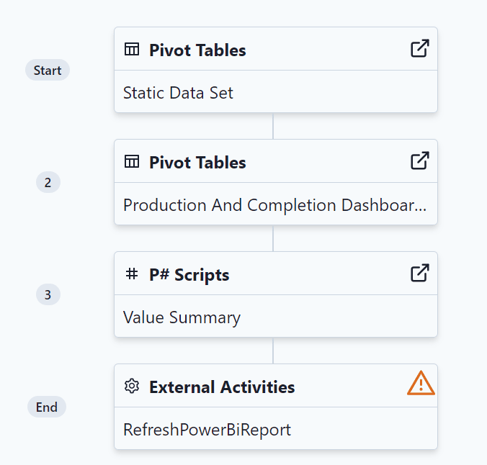The image size is (487, 465).
Task: Open Value Summary script via external link icon
Action: pos(420,273)
